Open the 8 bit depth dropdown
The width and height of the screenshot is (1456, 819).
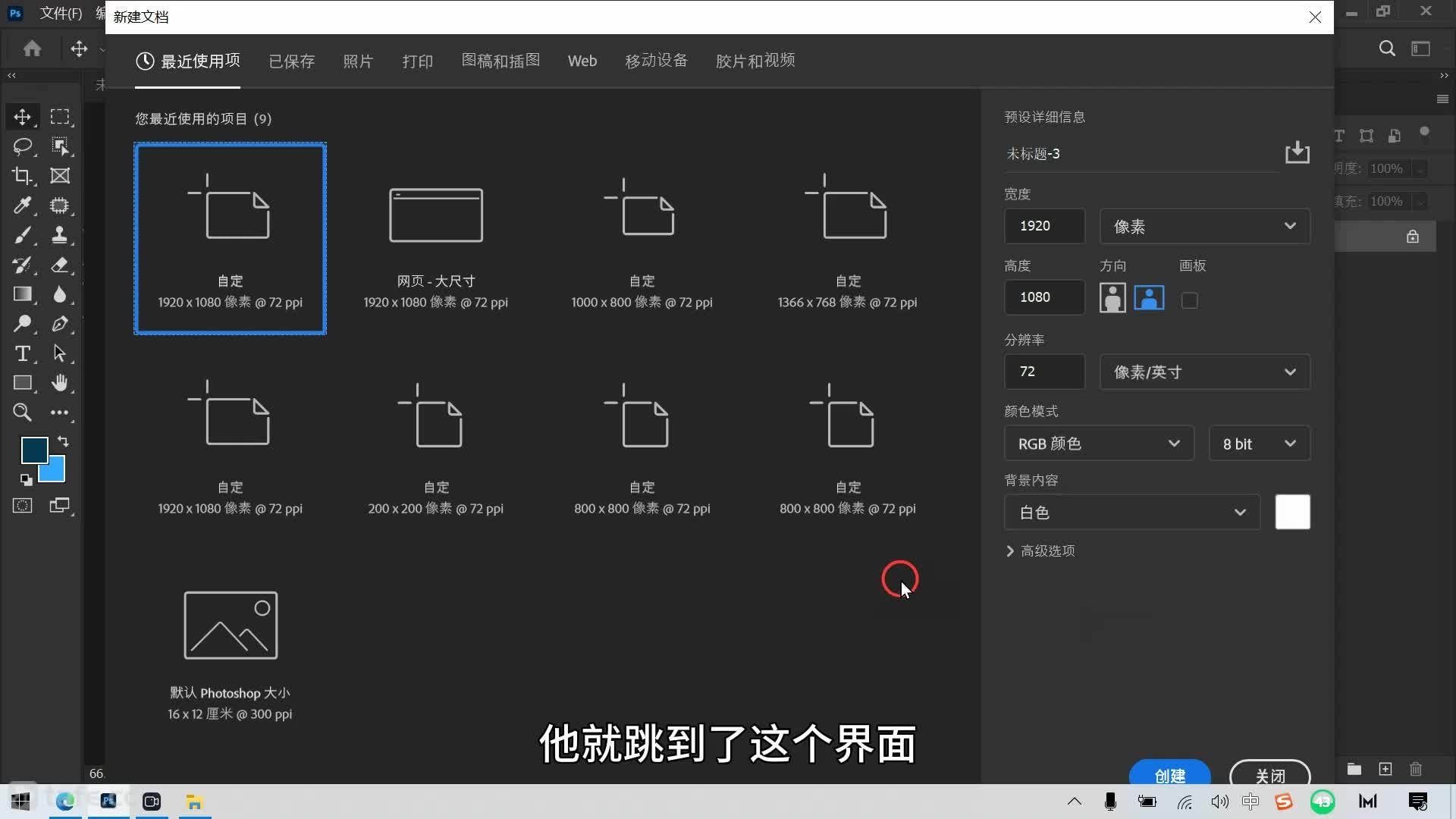(1260, 444)
